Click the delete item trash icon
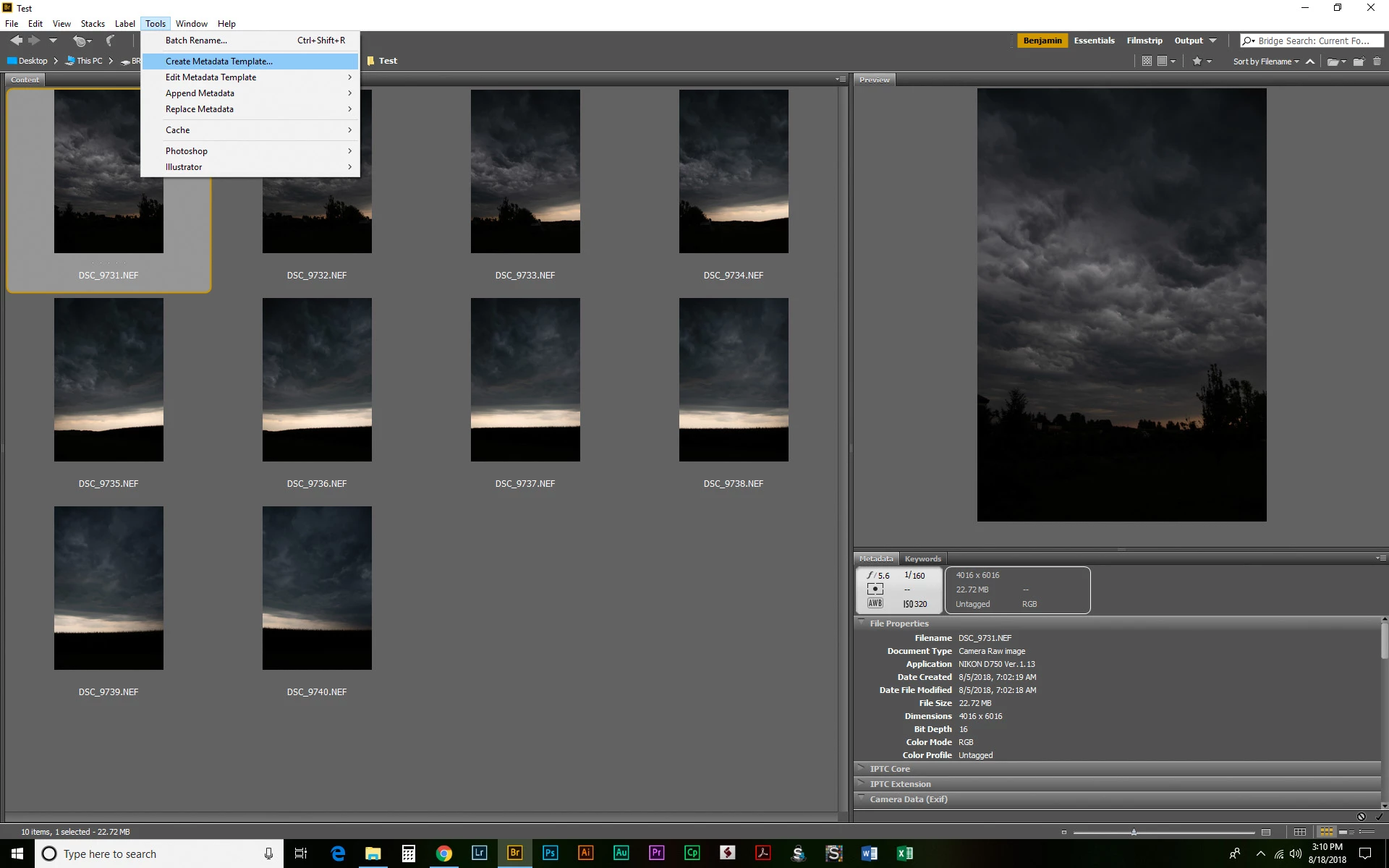Image resolution: width=1389 pixels, height=868 pixels. tap(1377, 61)
